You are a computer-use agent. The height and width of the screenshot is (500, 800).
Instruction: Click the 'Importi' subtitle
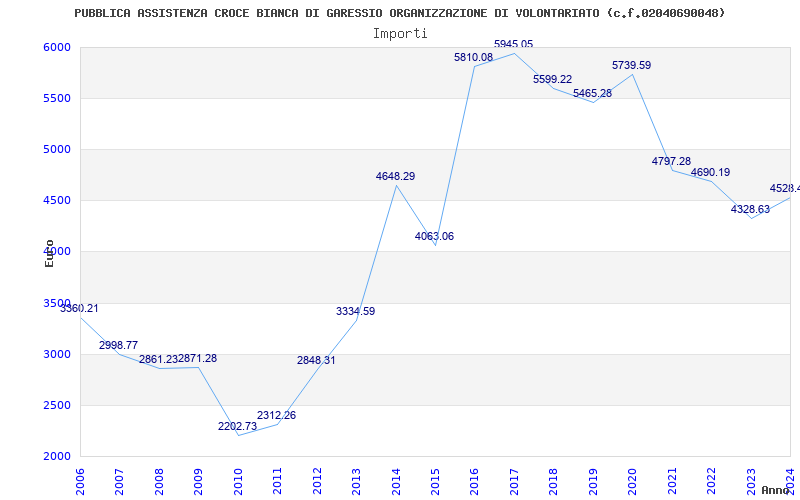(x=400, y=34)
